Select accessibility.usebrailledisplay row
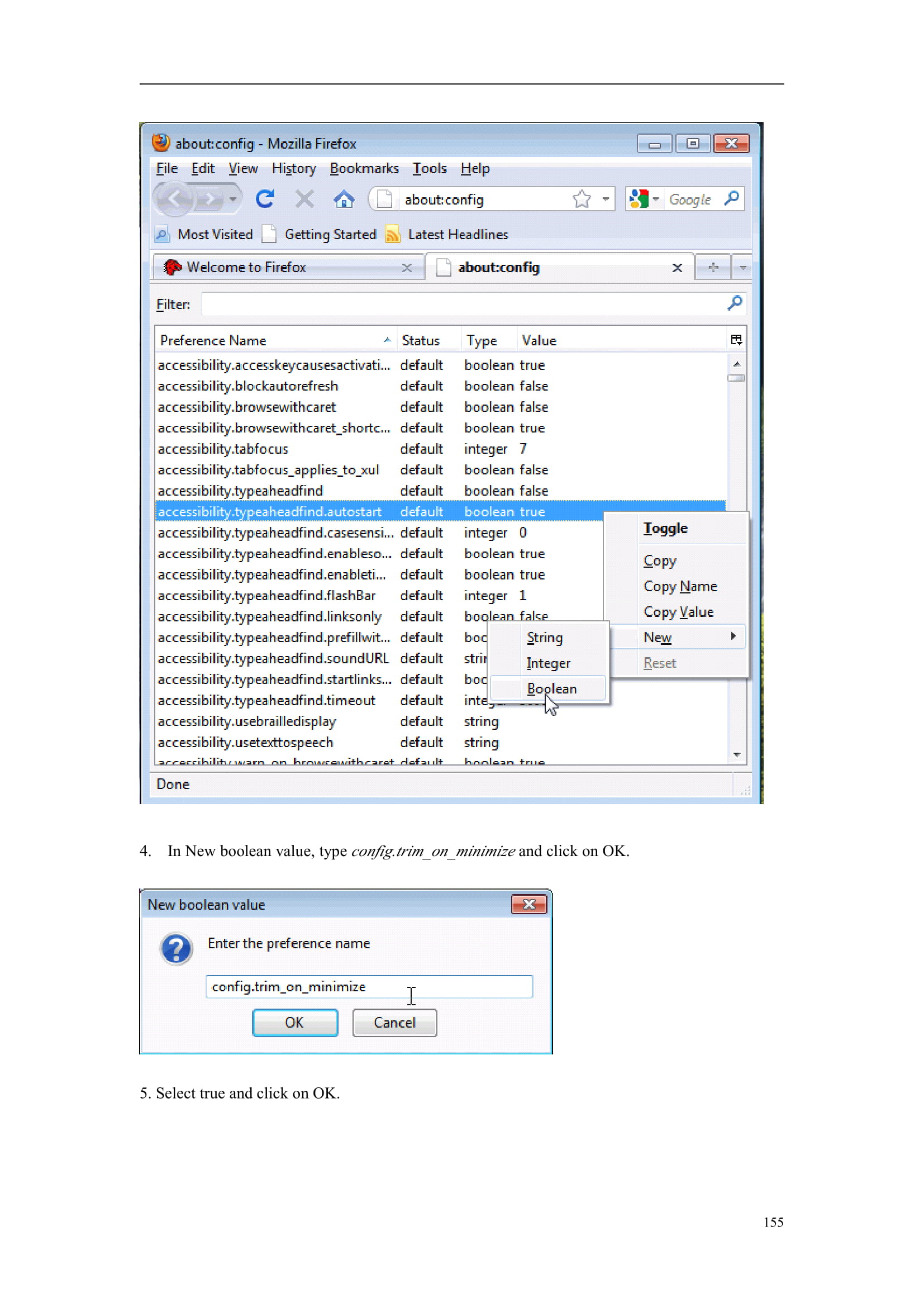The image size is (924, 1307). [x=441, y=721]
